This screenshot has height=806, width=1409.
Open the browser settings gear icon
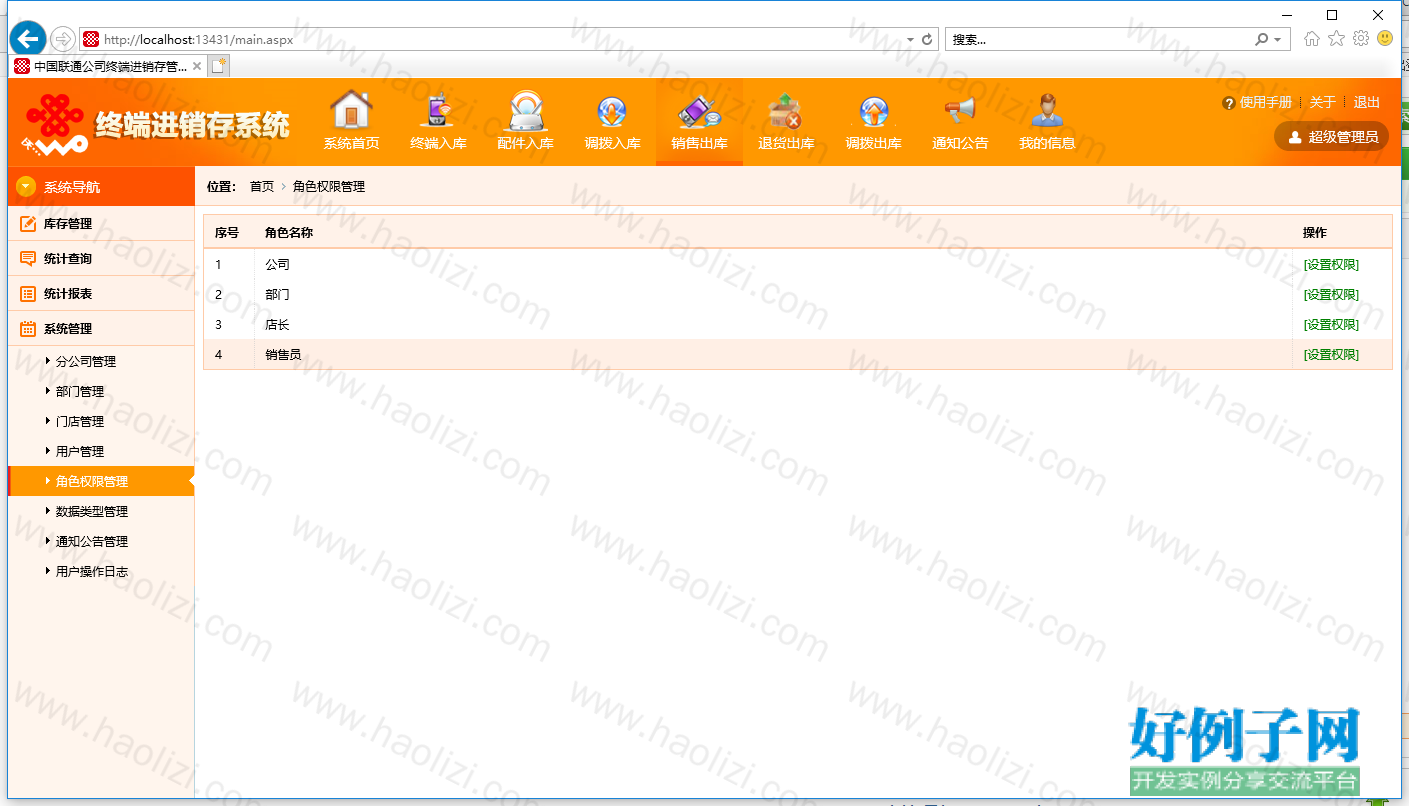click(x=1360, y=39)
